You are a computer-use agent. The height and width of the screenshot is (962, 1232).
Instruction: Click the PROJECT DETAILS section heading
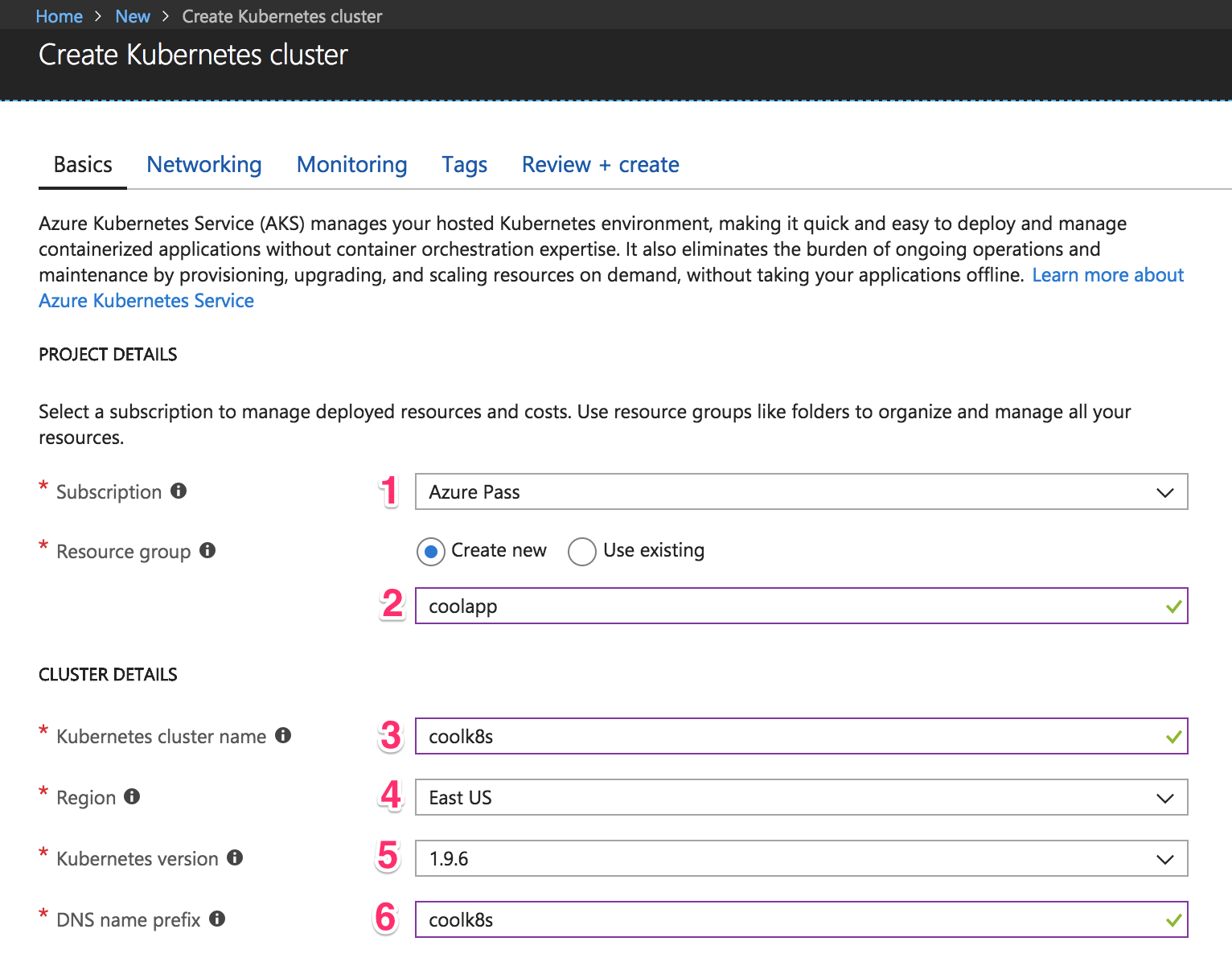click(108, 355)
